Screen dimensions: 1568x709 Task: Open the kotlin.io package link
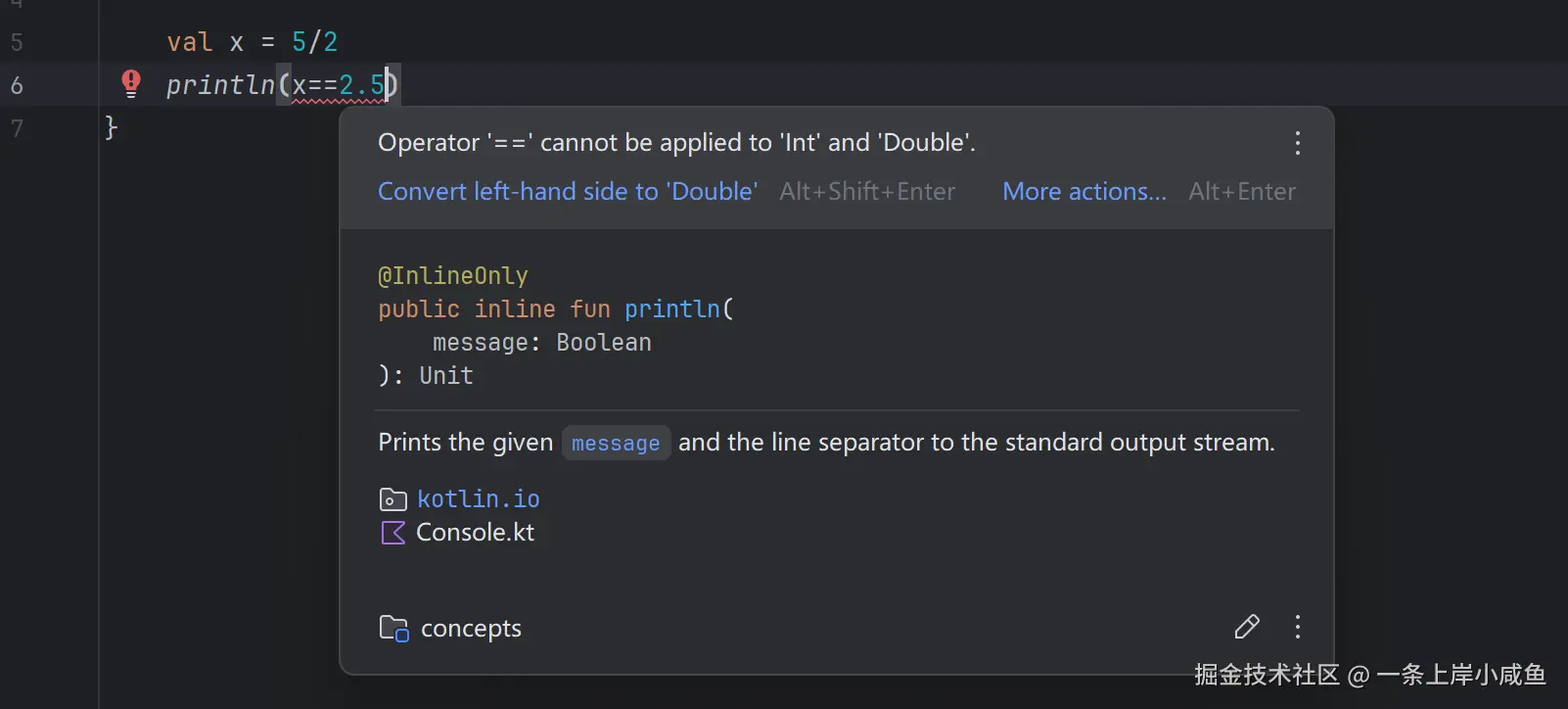[x=479, y=499]
